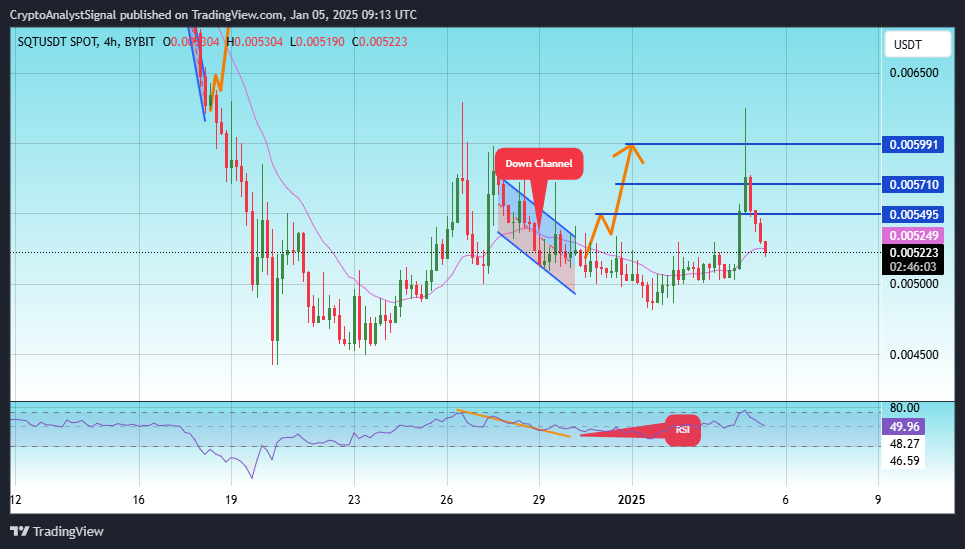
Task: Click the candle countdown timer 02:46:03
Action: point(913,267)
